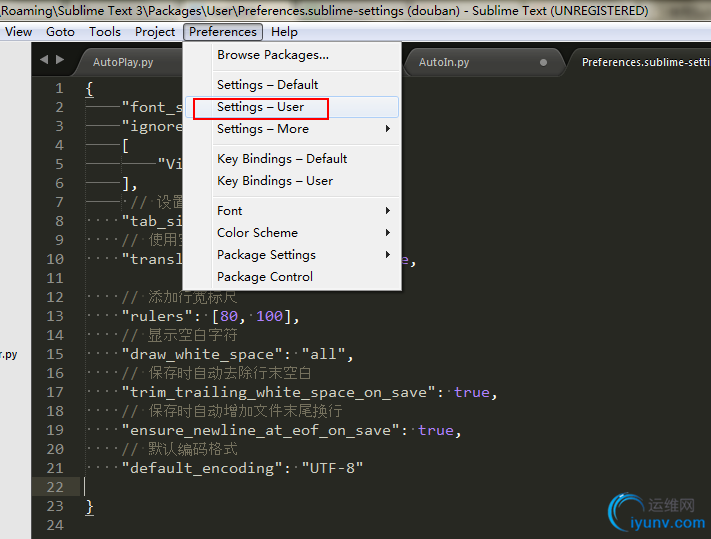Open the Tools menu
Screen dimensions: 711x539
[105, 32]
